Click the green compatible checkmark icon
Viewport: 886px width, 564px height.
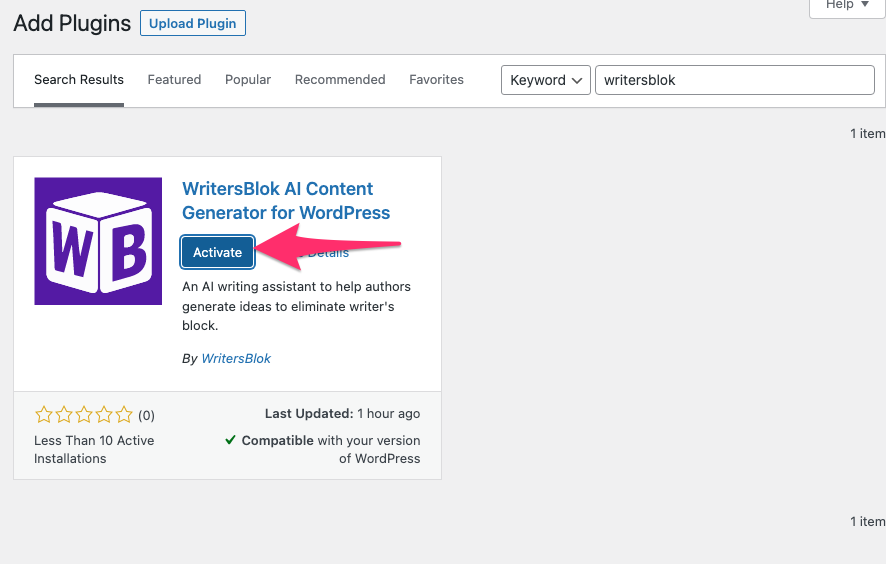click(230, 440)
